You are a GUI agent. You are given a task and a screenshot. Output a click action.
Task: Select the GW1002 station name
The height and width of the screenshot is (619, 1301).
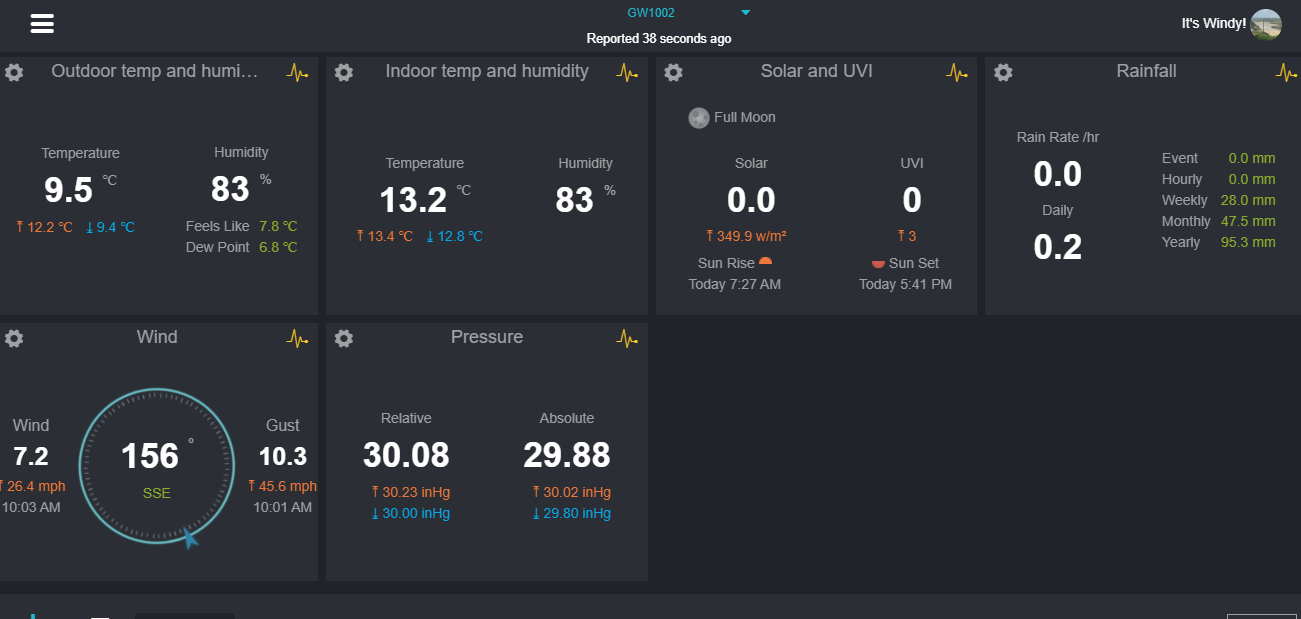651,13
